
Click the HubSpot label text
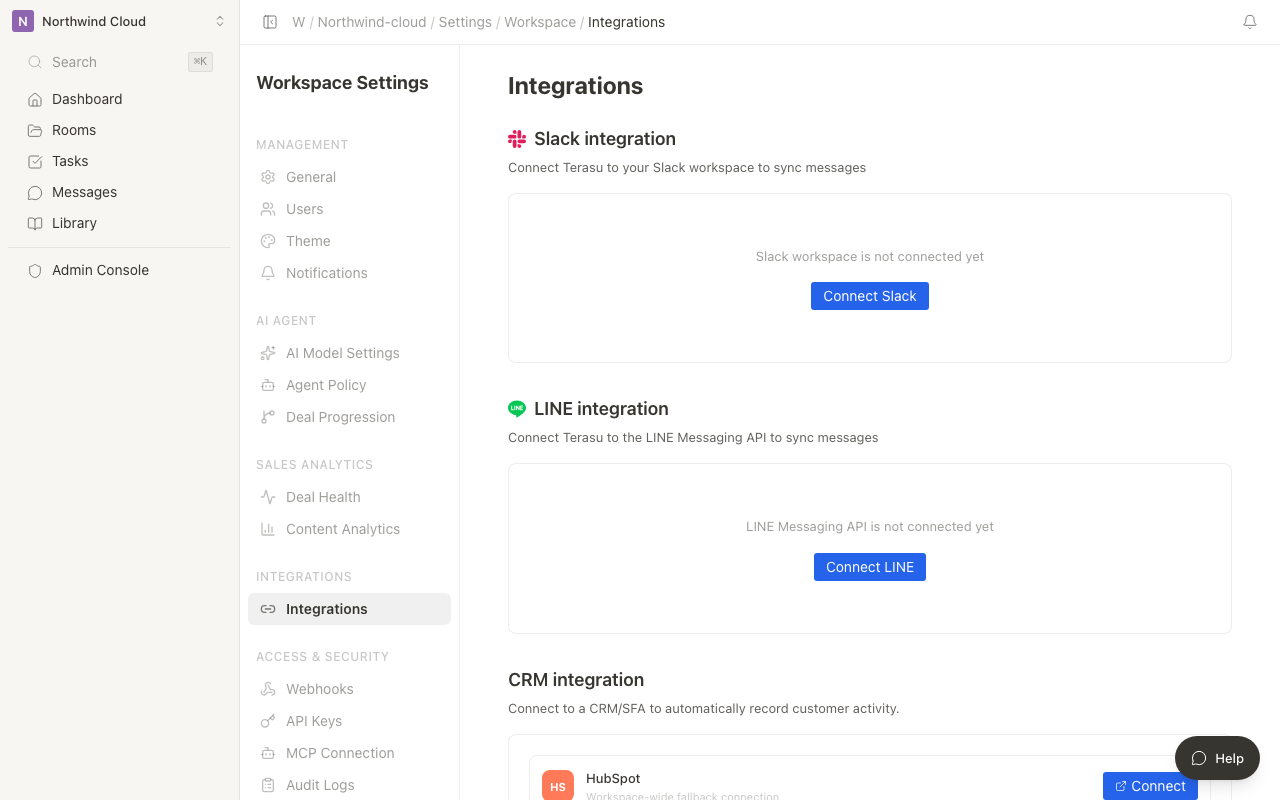point(613,778)
